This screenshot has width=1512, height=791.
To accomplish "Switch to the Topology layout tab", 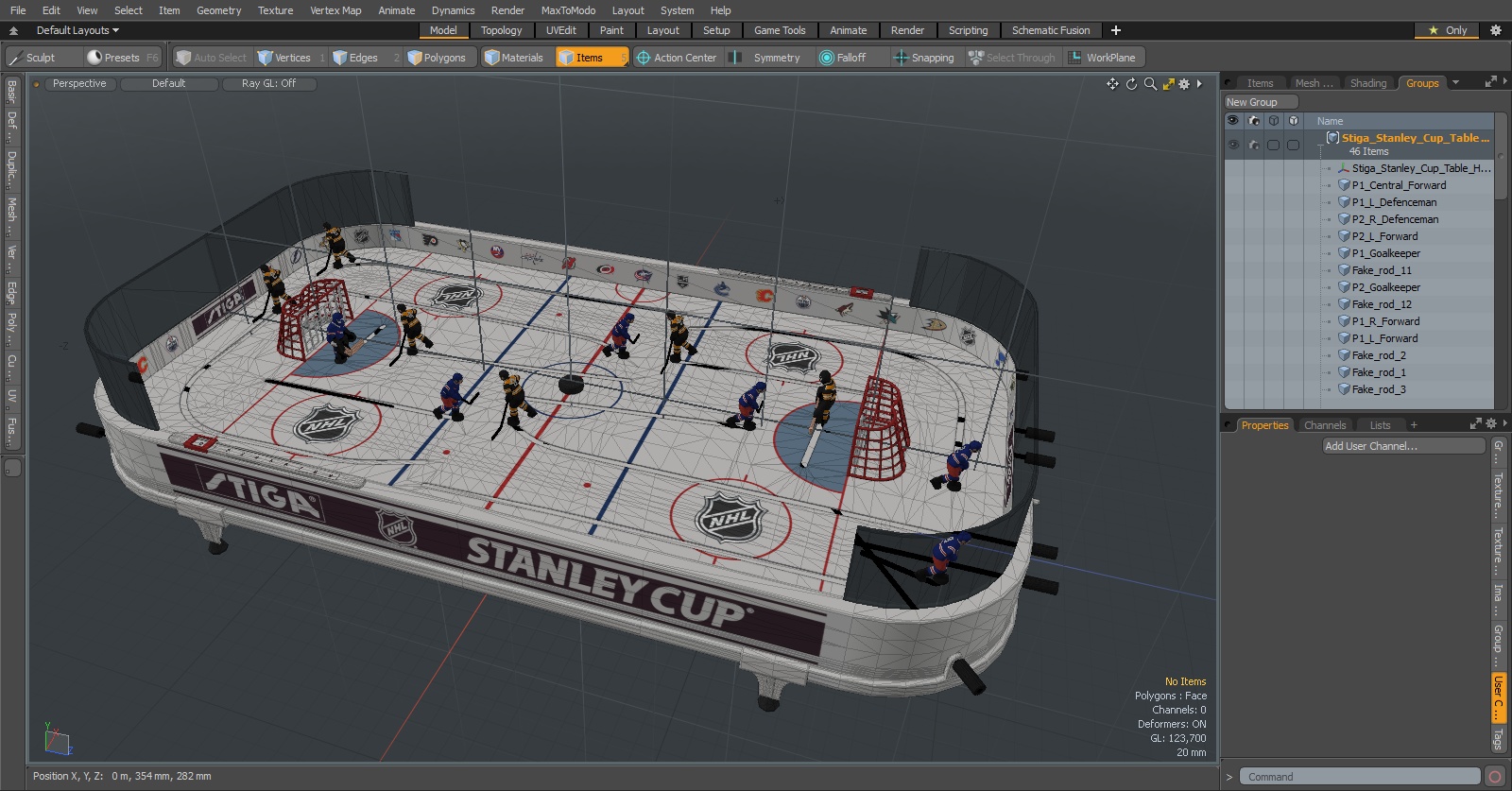I will [x=501, y=30].
